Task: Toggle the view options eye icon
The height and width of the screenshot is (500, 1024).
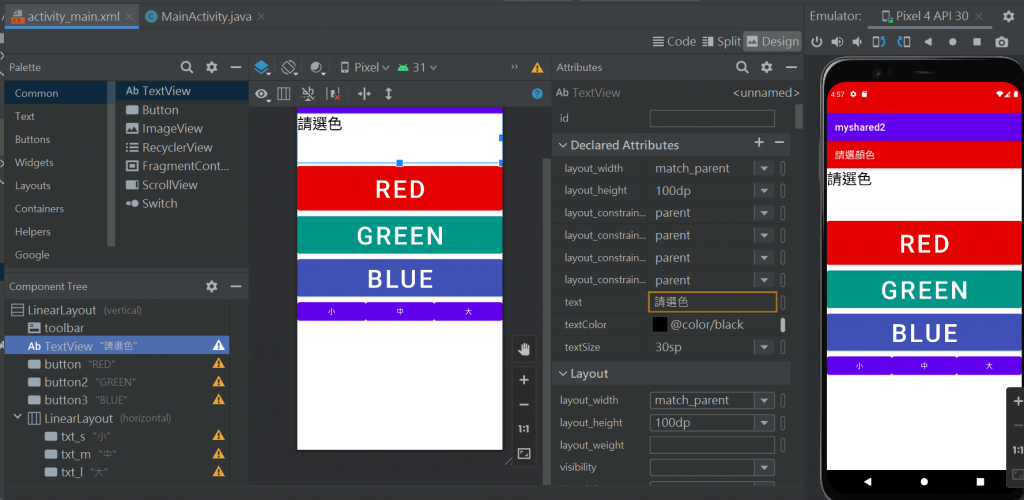Action: click(x=262, y=93)
